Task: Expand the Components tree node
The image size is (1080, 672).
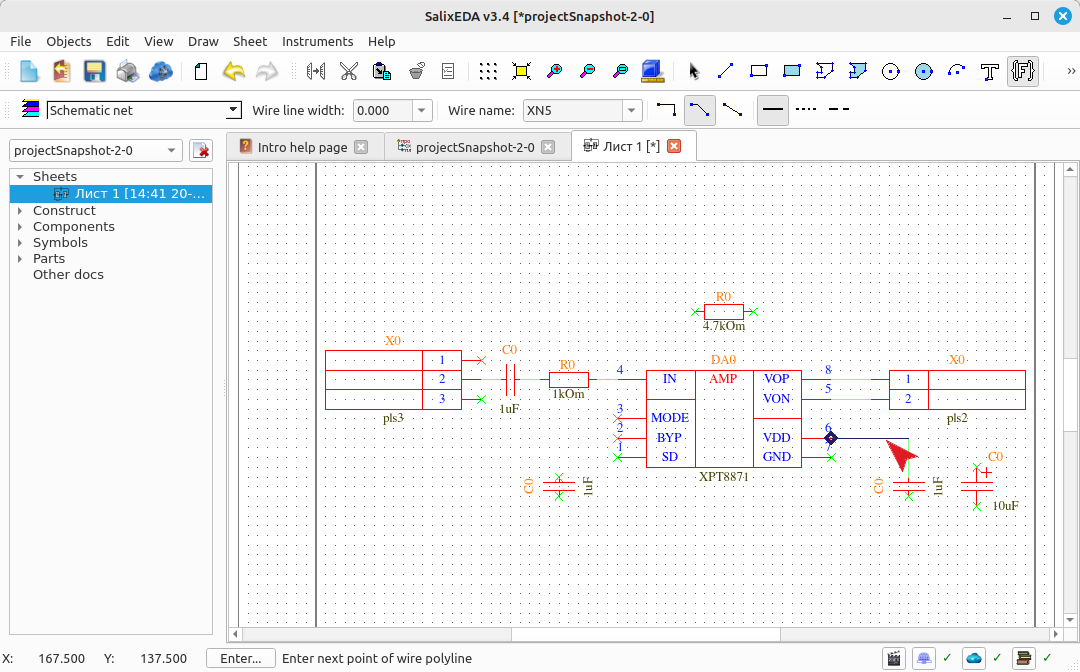Action: click(x=20, y=227)
